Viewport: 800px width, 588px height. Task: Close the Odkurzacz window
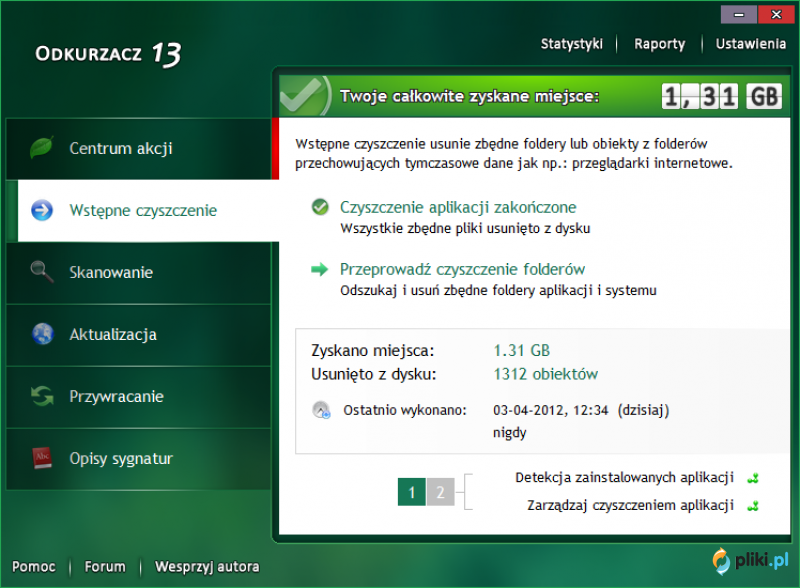click(776, 14)
